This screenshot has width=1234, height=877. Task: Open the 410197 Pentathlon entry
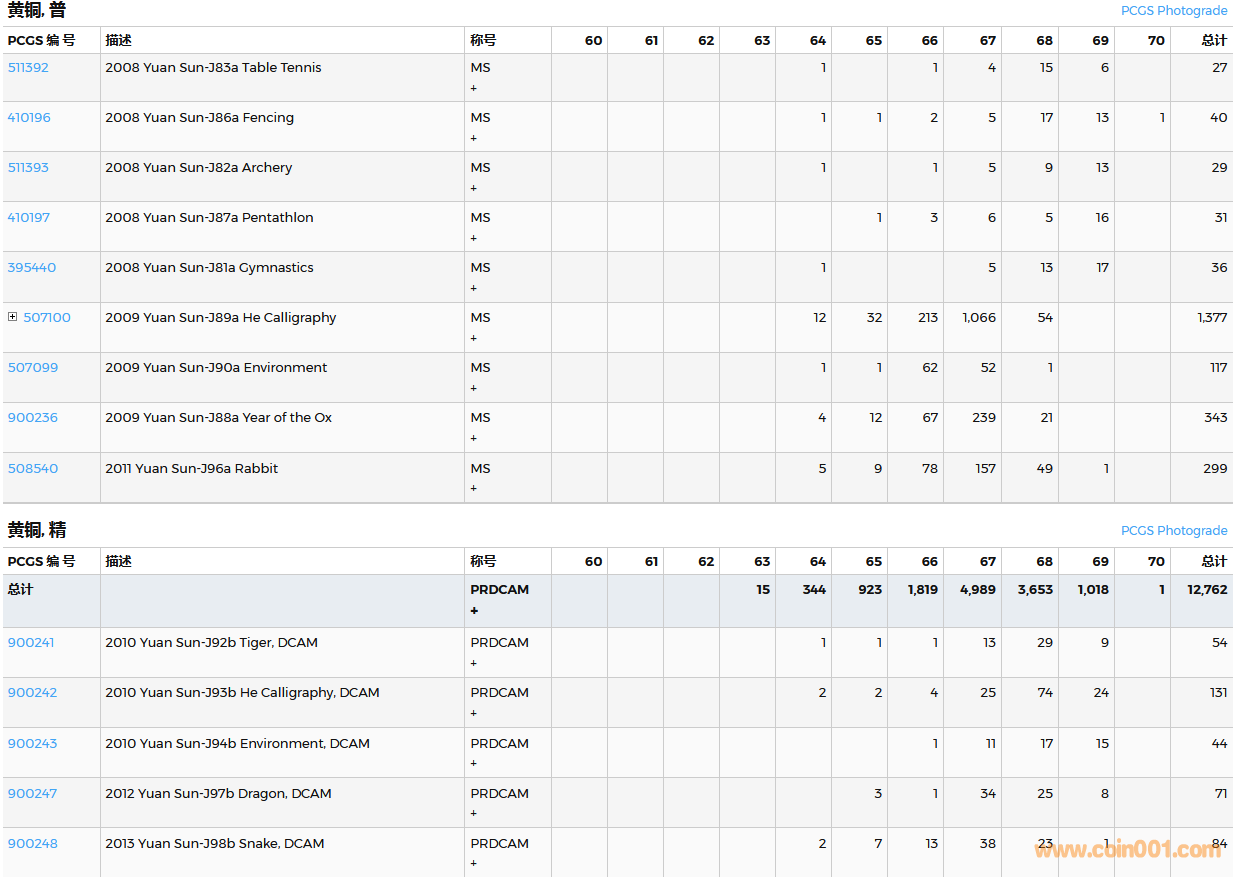(29, 218)
